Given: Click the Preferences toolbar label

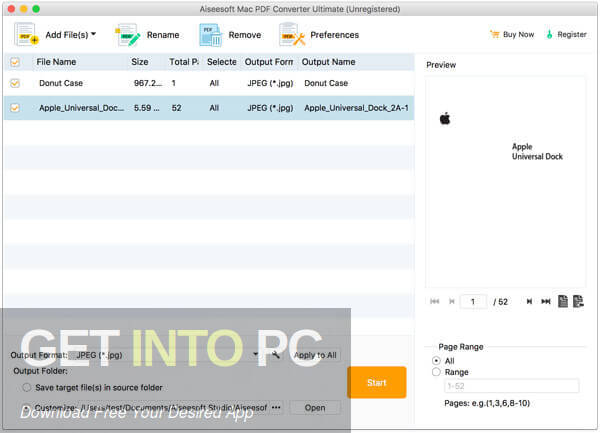Looking at the screenshot, I should (334, 35).
